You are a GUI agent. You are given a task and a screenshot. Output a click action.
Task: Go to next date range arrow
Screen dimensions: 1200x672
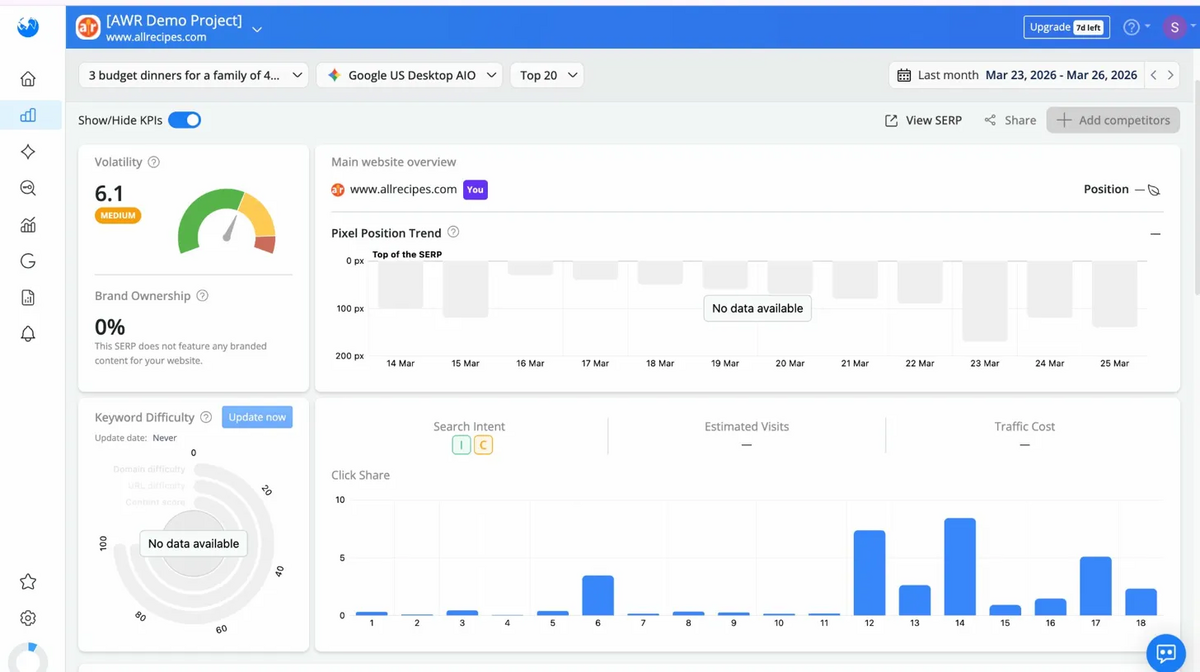(x=1171, y=75)
